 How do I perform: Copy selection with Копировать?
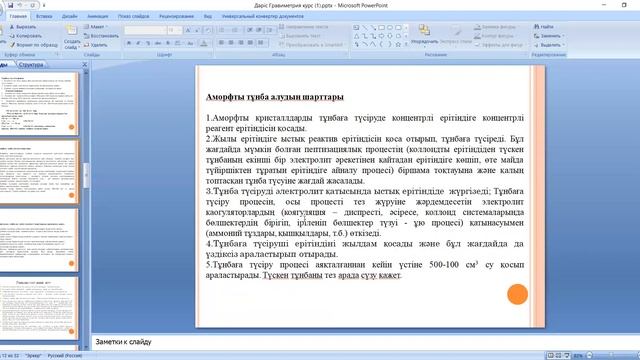tap(25, 36)
